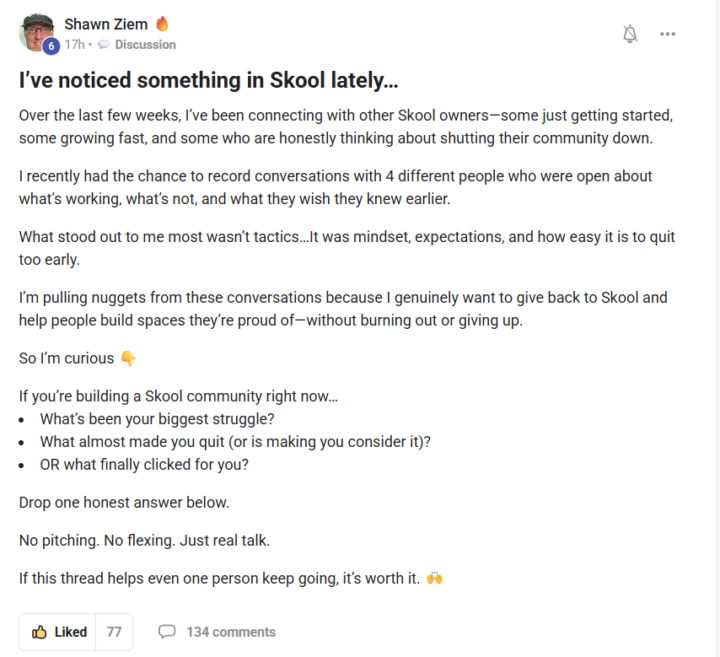
Task: Open the Shawn Ziem author name link
Action: pos(107,23)
